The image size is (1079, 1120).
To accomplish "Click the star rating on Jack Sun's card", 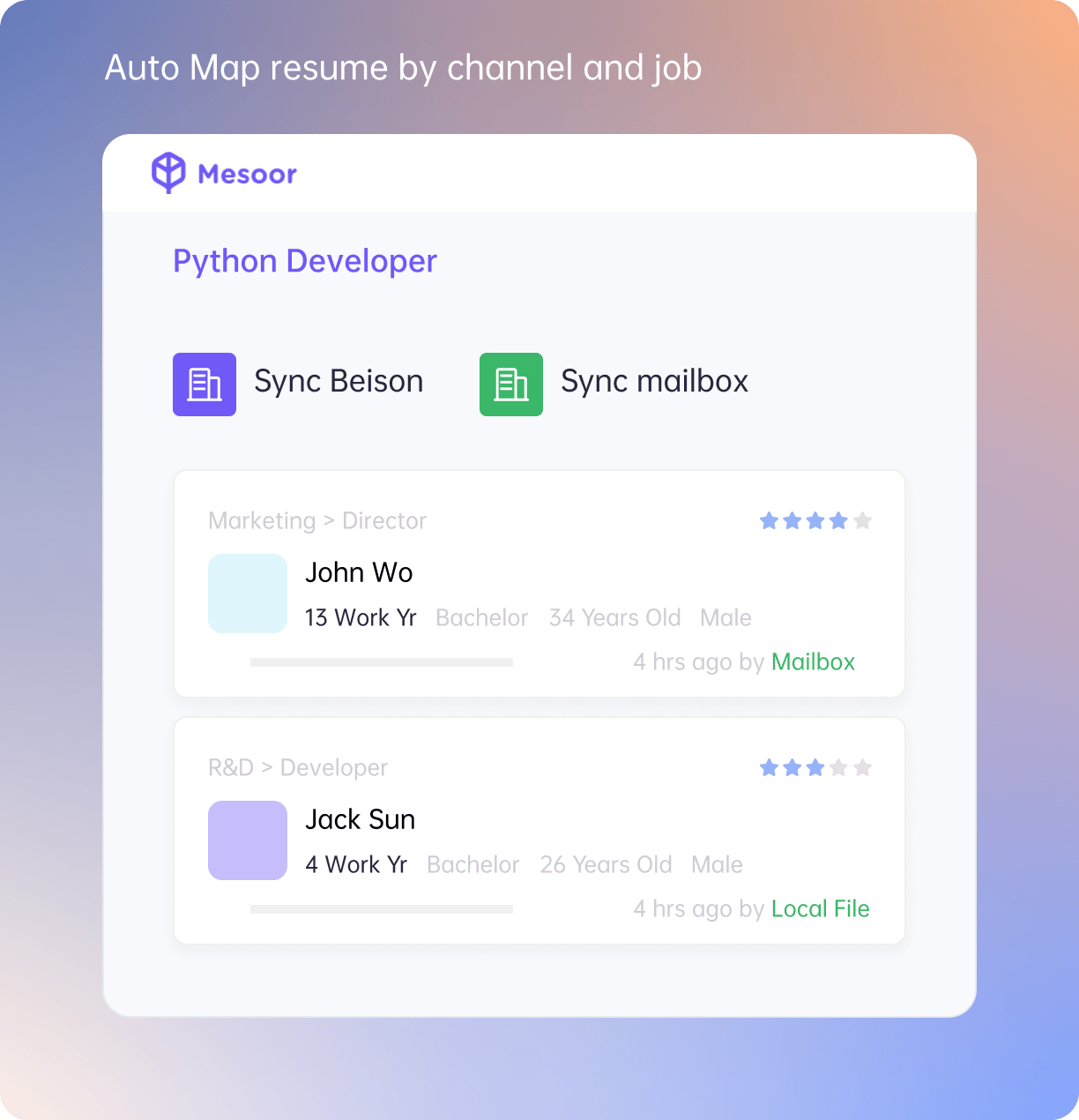I will point(815,768).
